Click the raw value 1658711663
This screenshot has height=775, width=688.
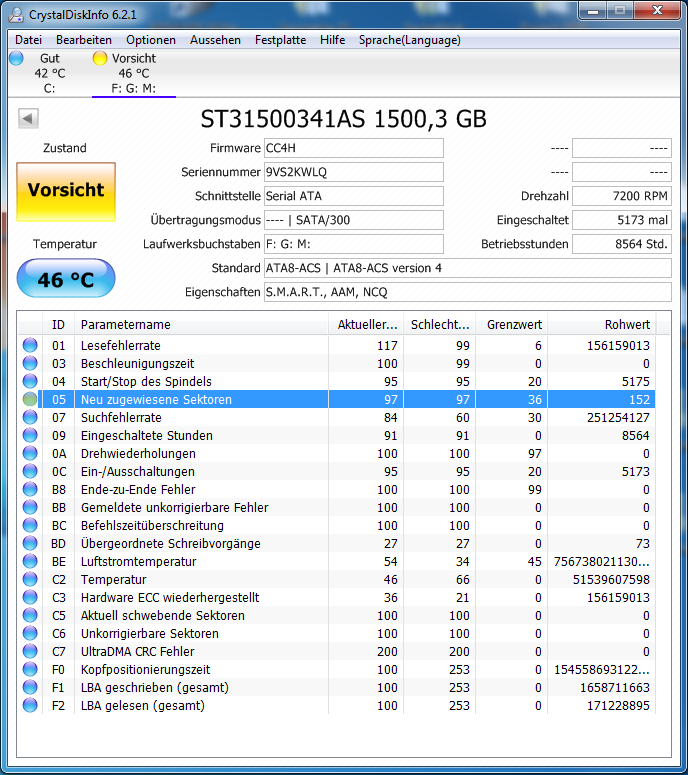[615, 688]
